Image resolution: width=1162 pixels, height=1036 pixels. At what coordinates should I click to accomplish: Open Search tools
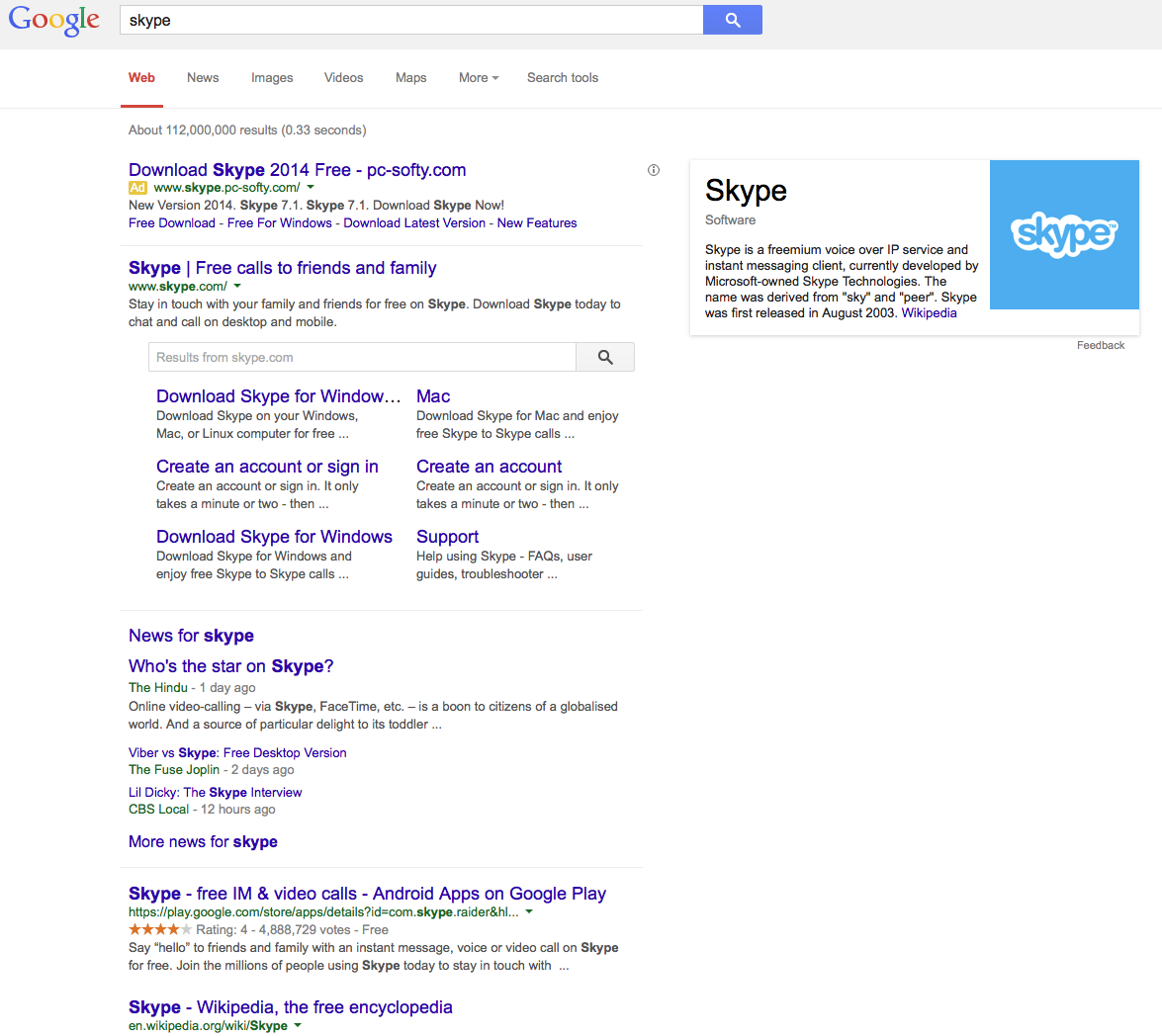click(563, 78)
